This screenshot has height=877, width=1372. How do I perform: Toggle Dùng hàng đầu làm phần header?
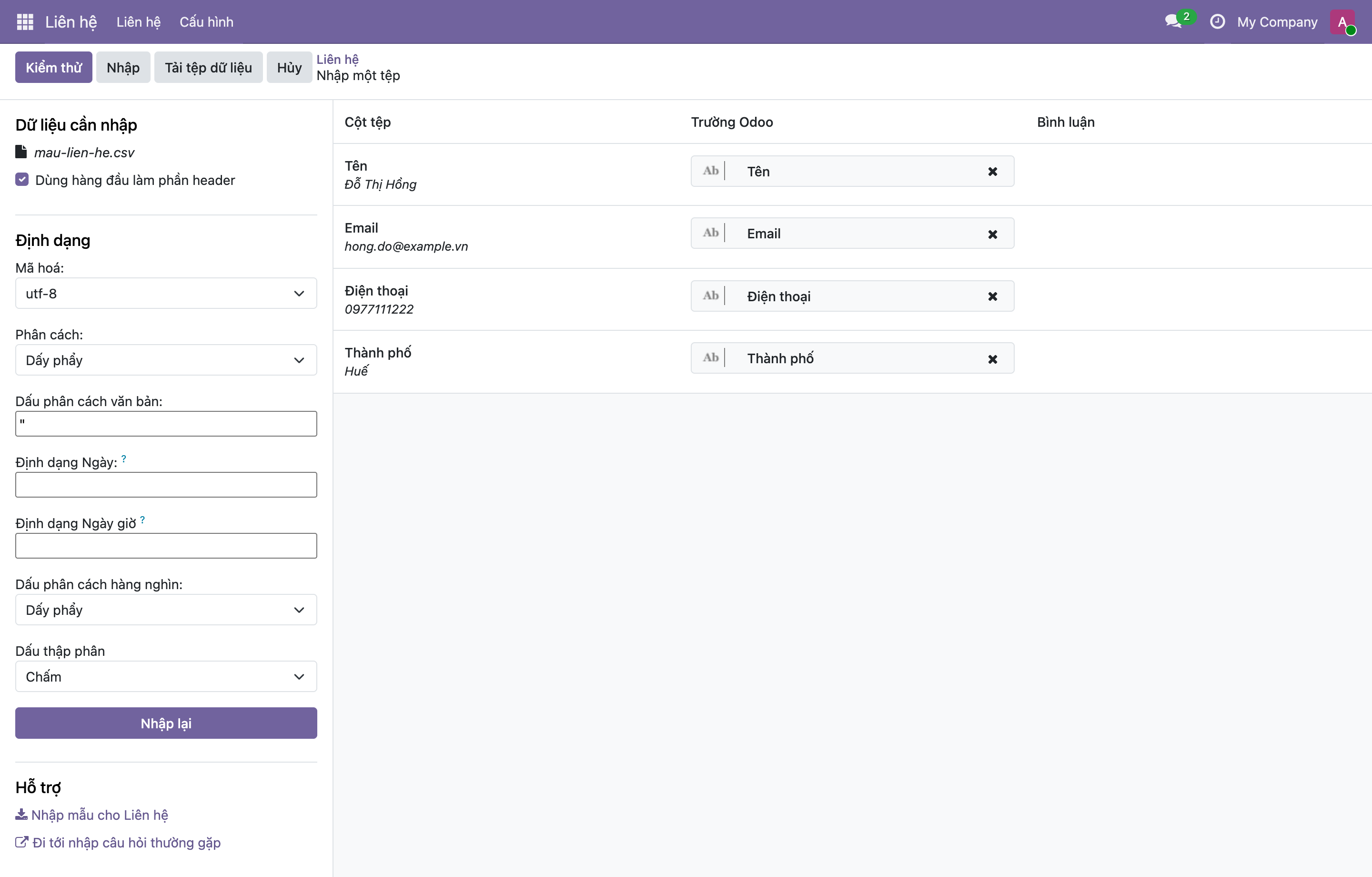click(x=21, y=180)
